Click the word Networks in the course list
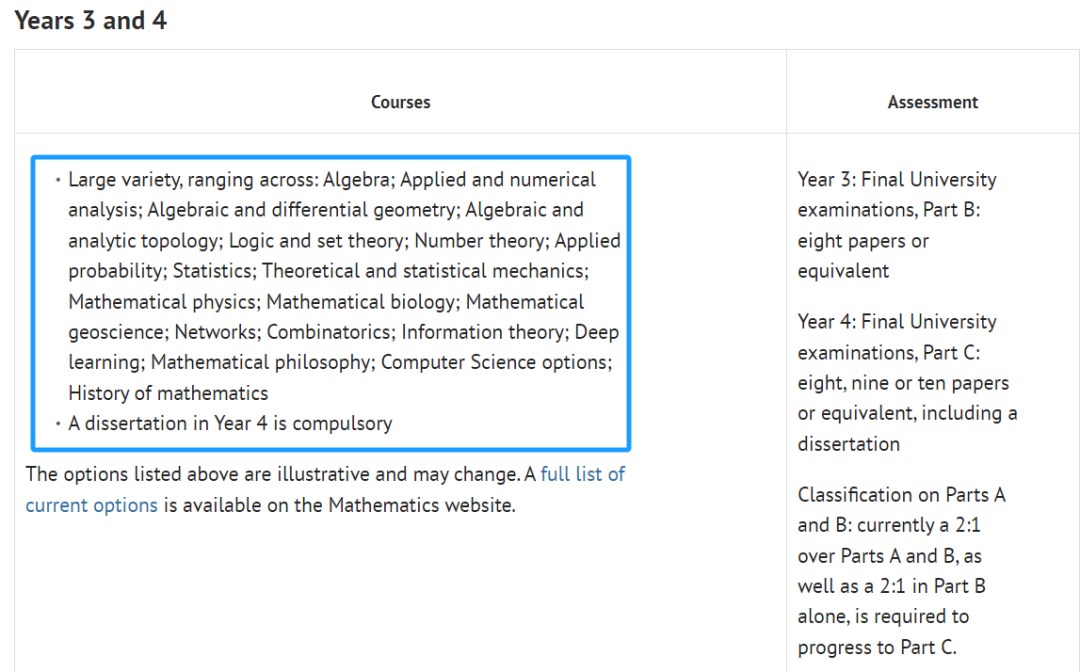 215,332
